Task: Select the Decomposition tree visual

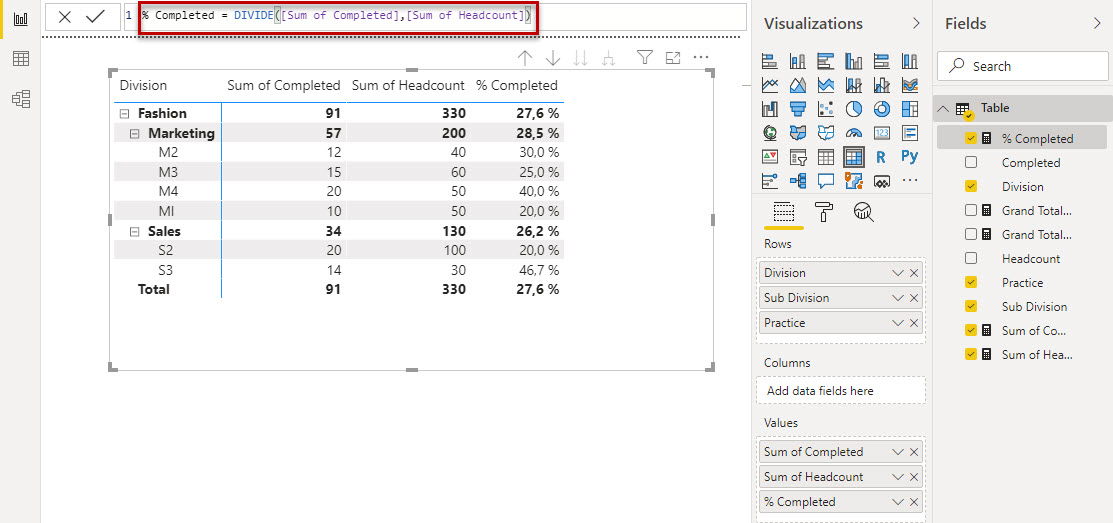Action: tap(798, 180)
